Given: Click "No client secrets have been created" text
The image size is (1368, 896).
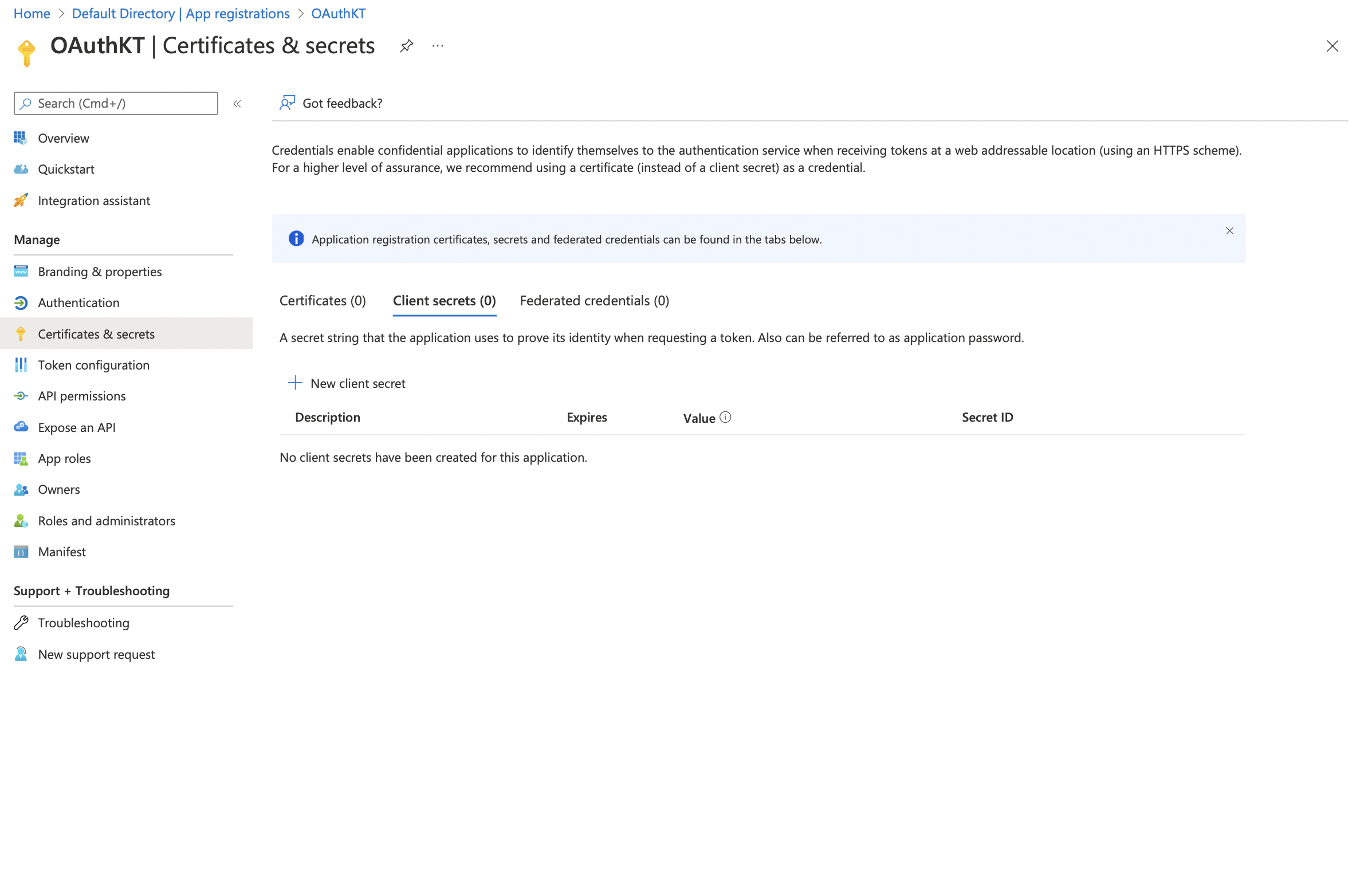Looking at the screenshot, I should coord(434,458).
